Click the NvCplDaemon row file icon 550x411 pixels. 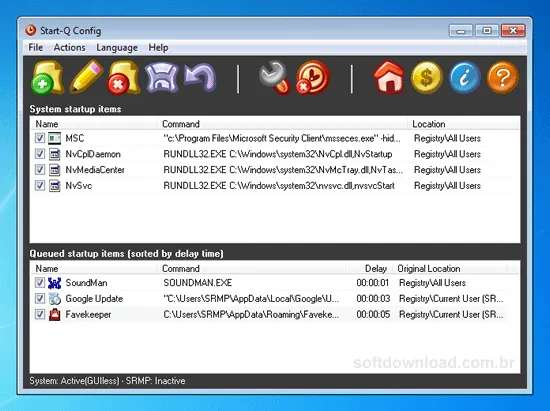(x=54, y=154)
